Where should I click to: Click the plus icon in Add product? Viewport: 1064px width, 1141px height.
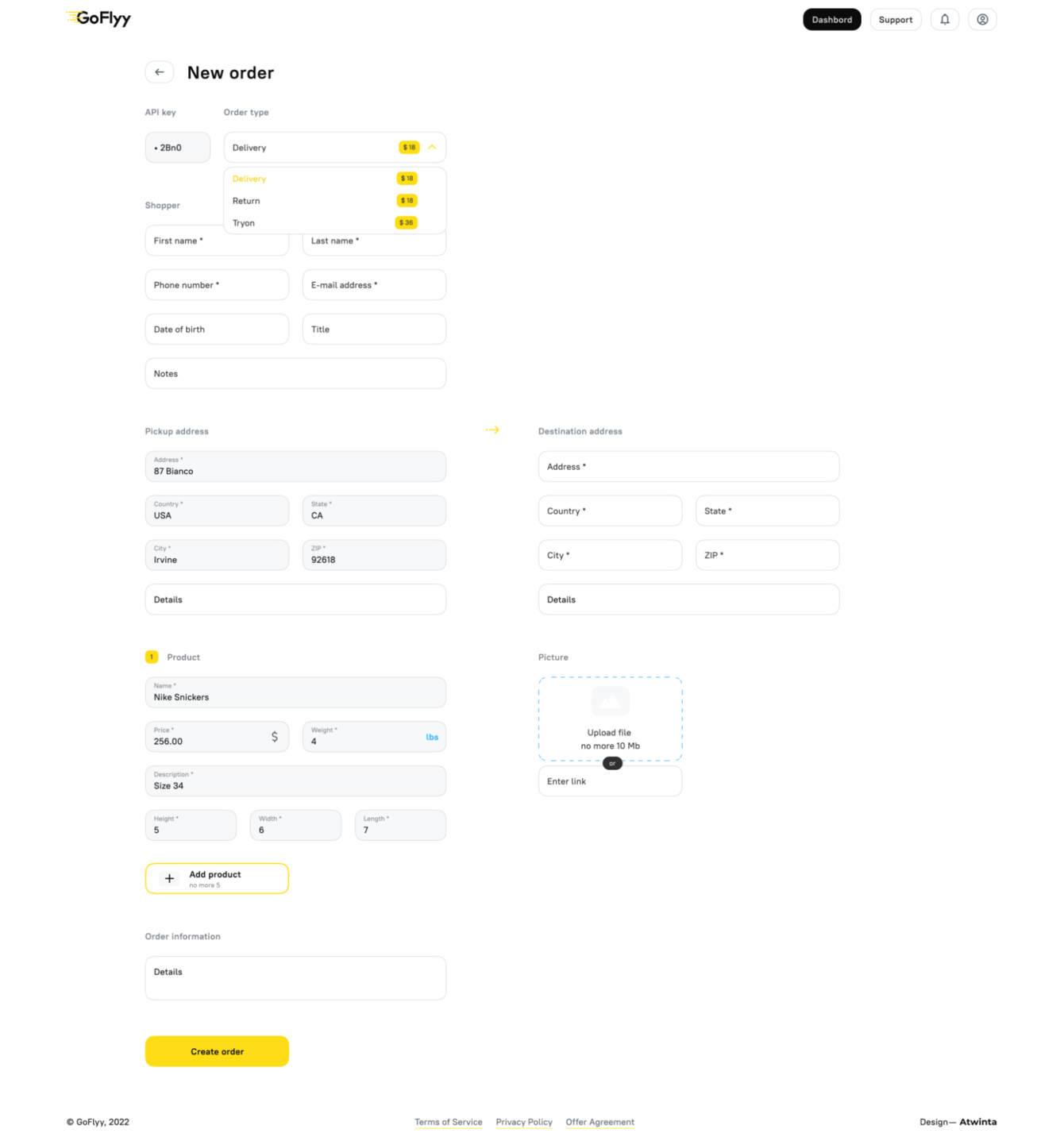click(169, 878)
